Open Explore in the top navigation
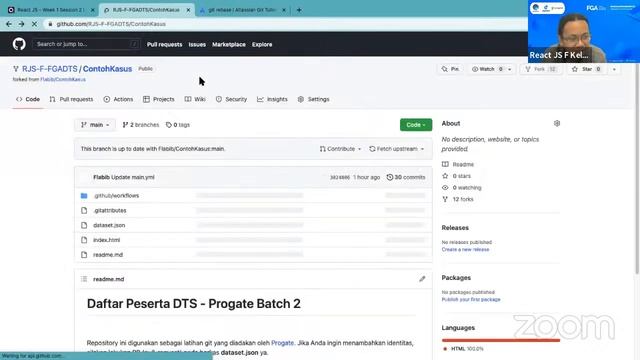Image resolution: width=640 pixels, height=360 pixels. click(262, 44)
